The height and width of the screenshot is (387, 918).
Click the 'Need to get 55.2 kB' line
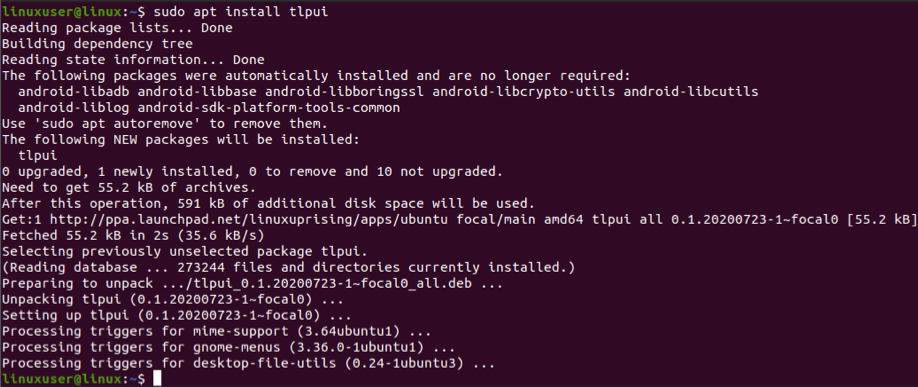(129, 188)
